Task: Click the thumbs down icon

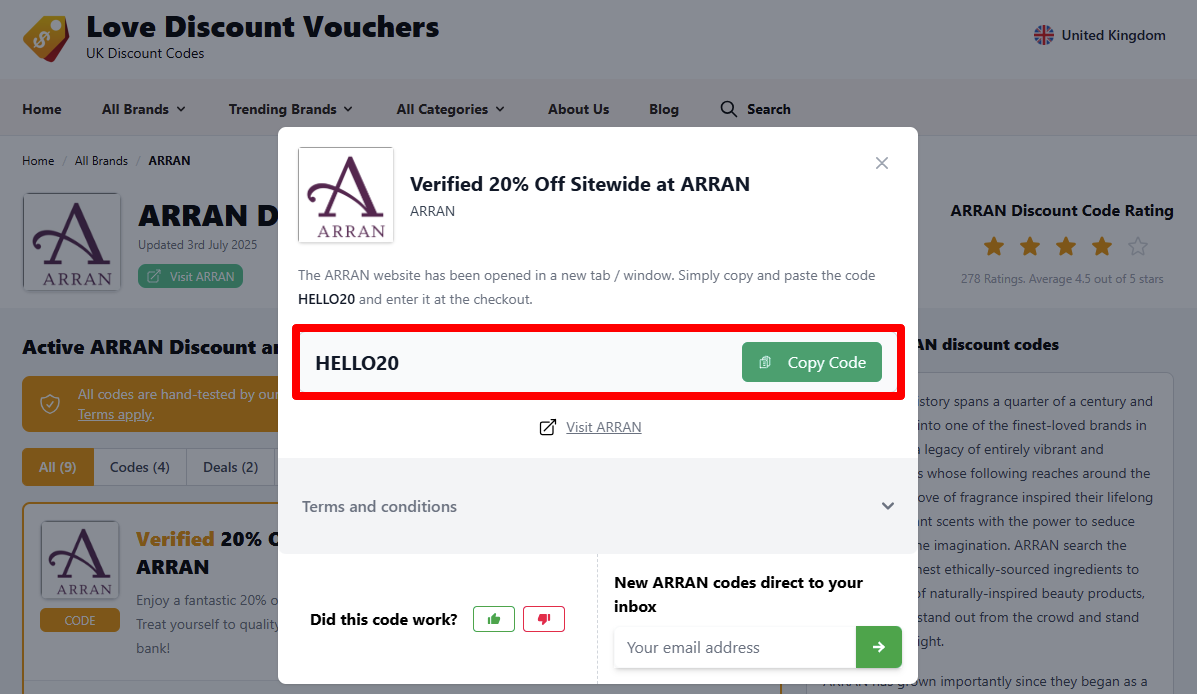Action: point(544,619)
